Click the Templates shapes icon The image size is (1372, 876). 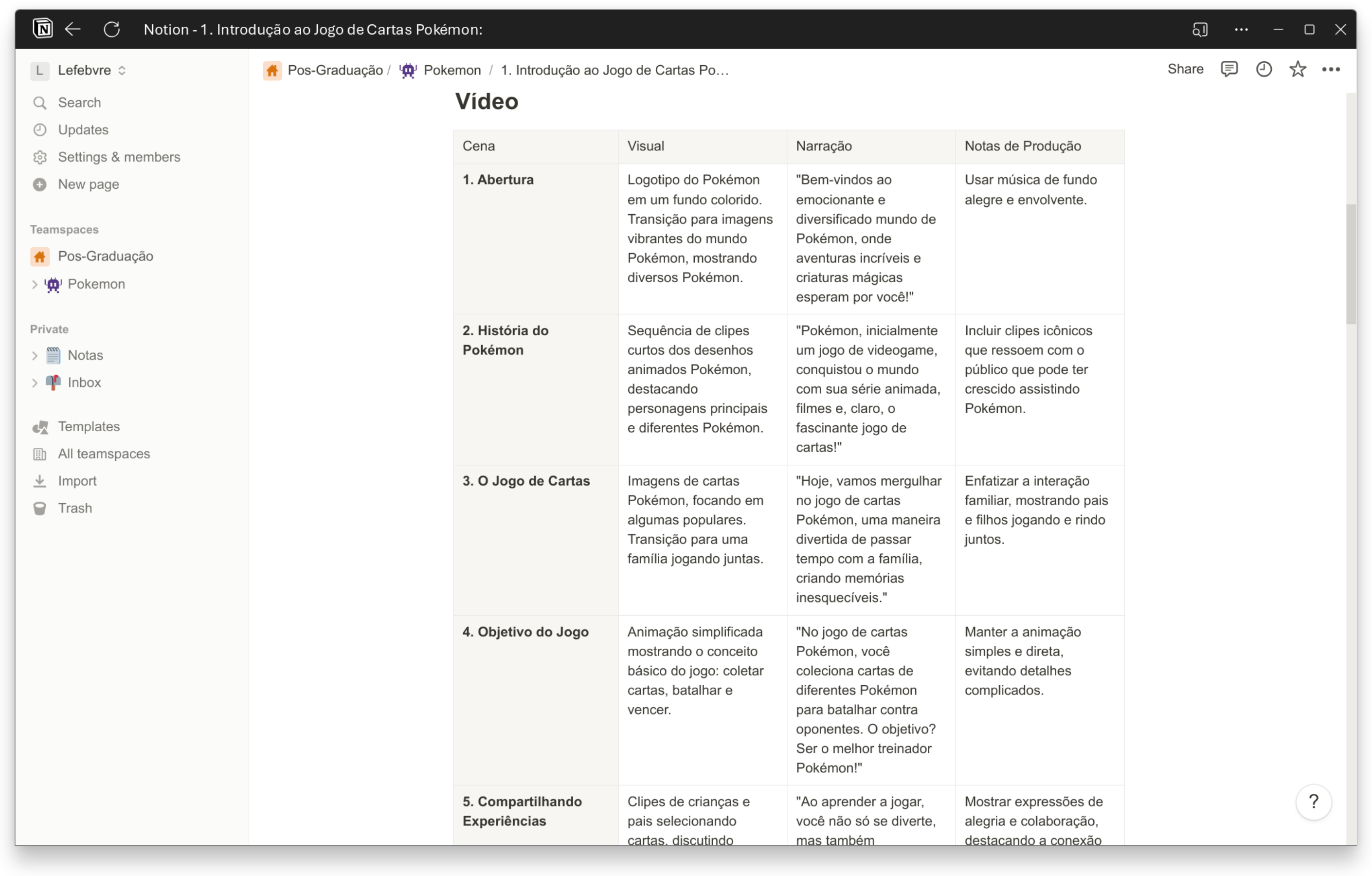[40, 427]
